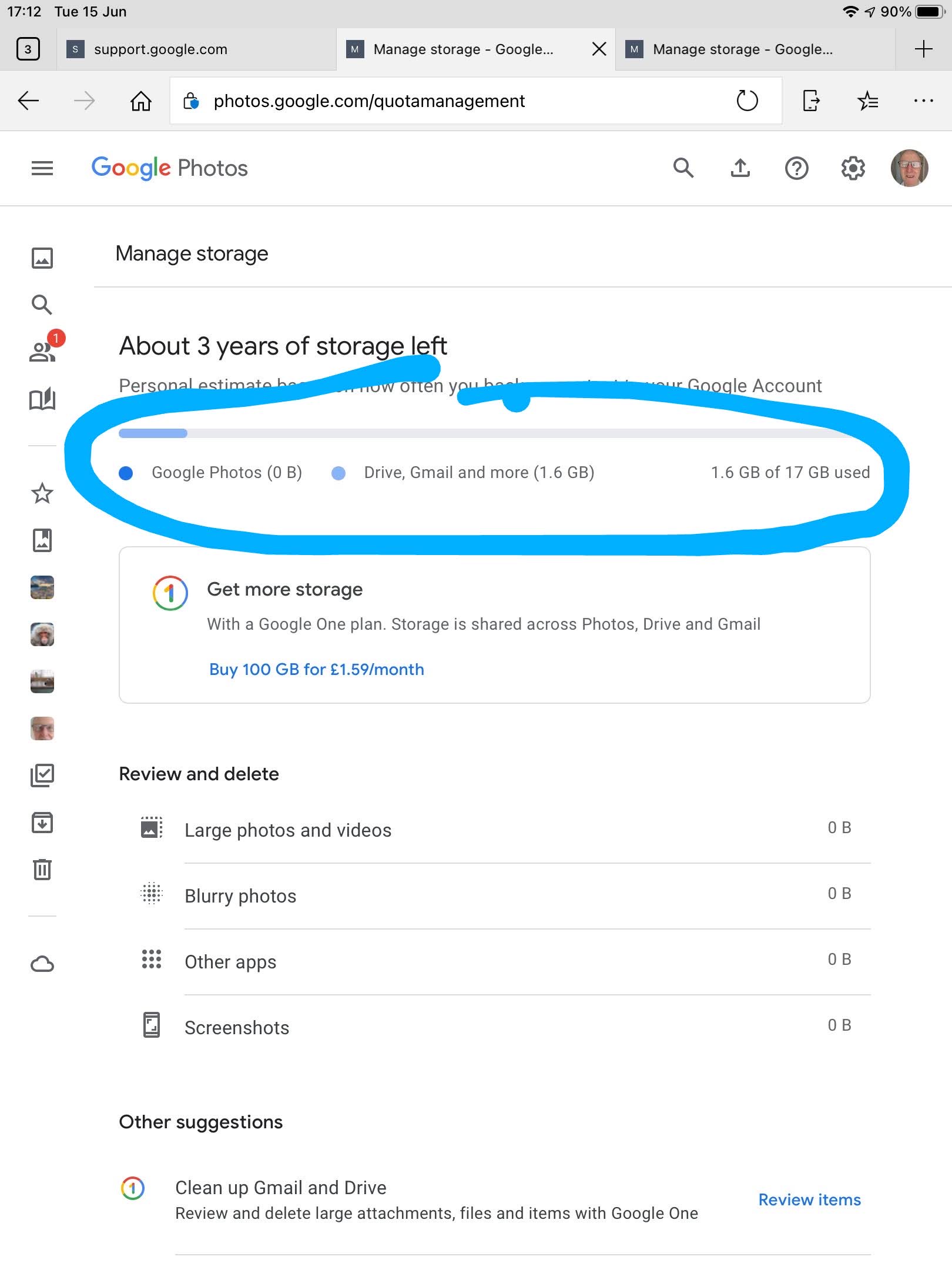Open the boat on water album thumbnail
952x1270 pixels.
point(42,681)
